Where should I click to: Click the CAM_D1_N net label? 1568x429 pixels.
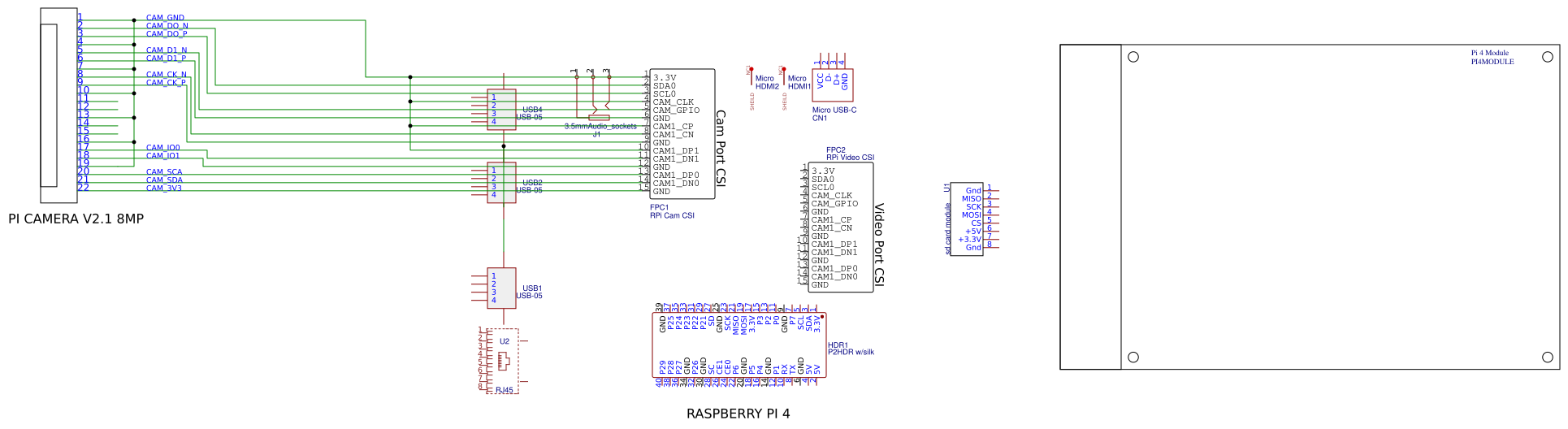pyautogui.click(x=167, y=50)
